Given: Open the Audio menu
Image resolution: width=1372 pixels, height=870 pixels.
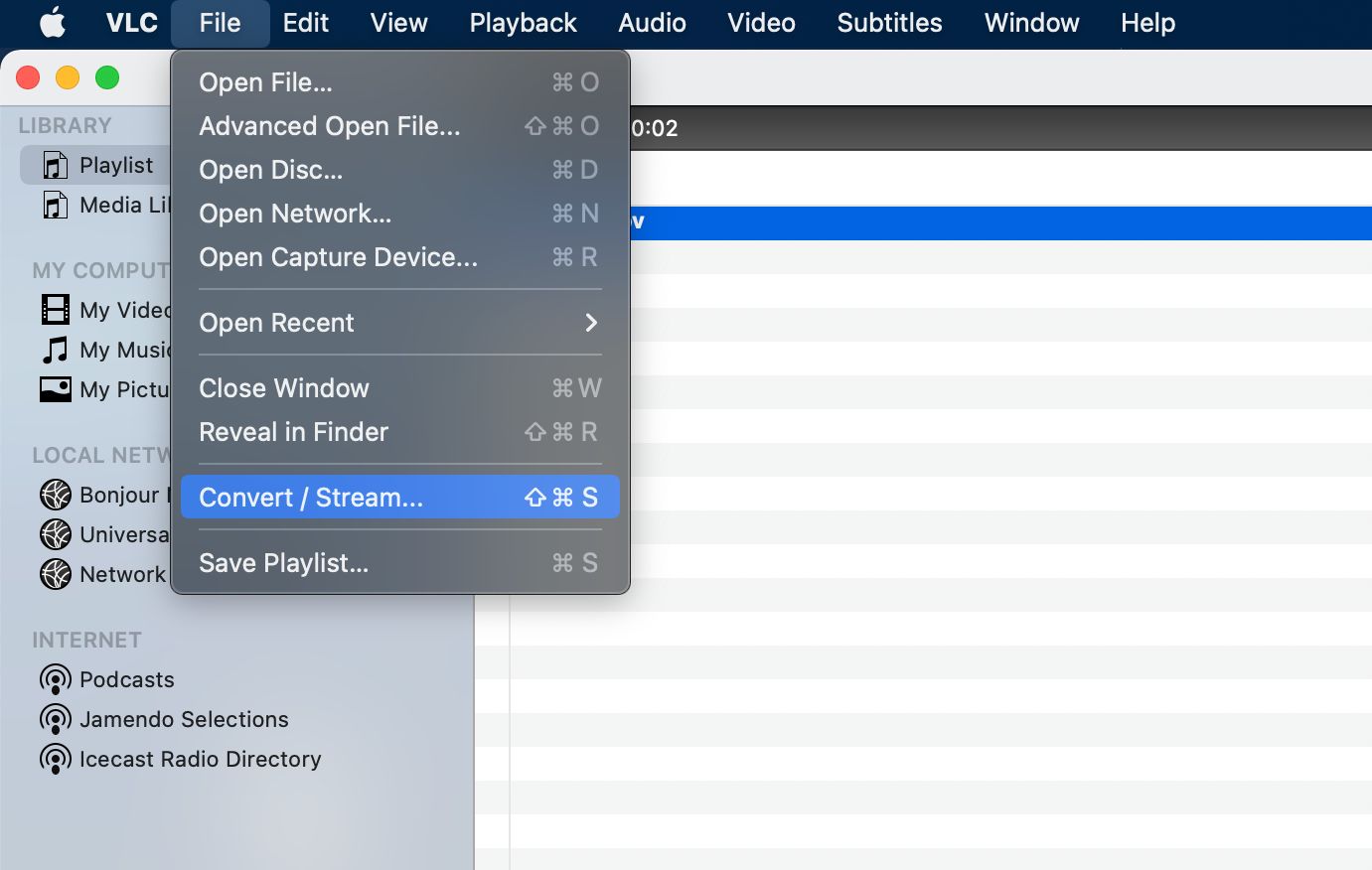Looking at the screenshot, I should coord(652,23).
